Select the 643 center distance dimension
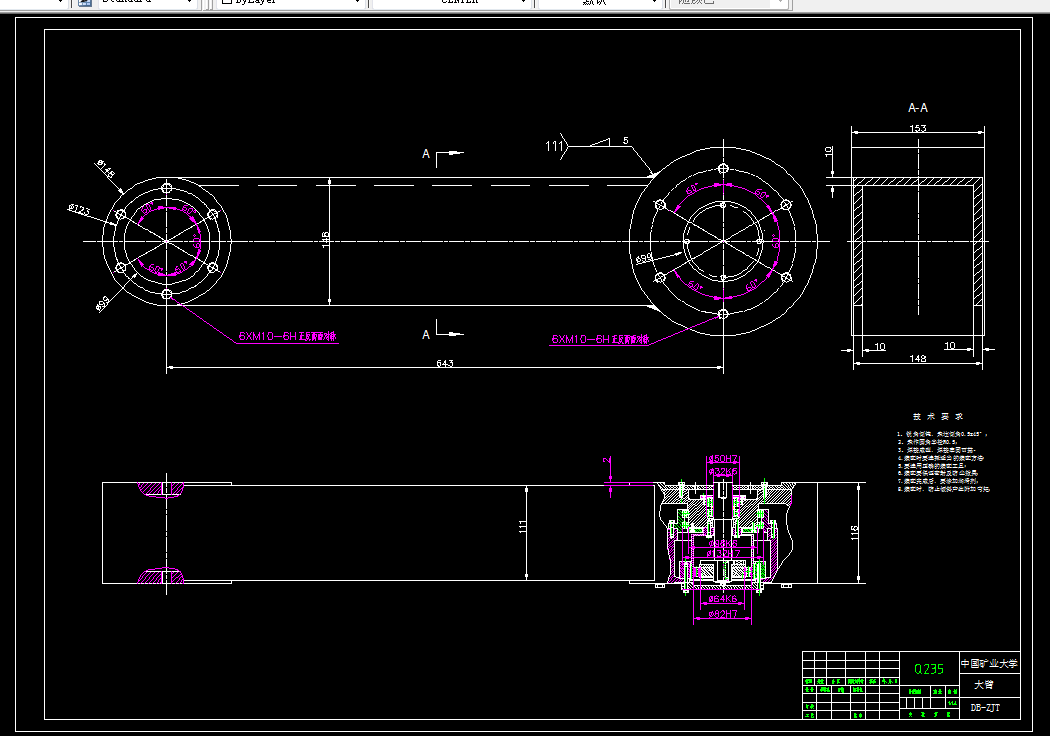Screen dimensions: 1050x736 pyautogui.click(x=445, y=363)
